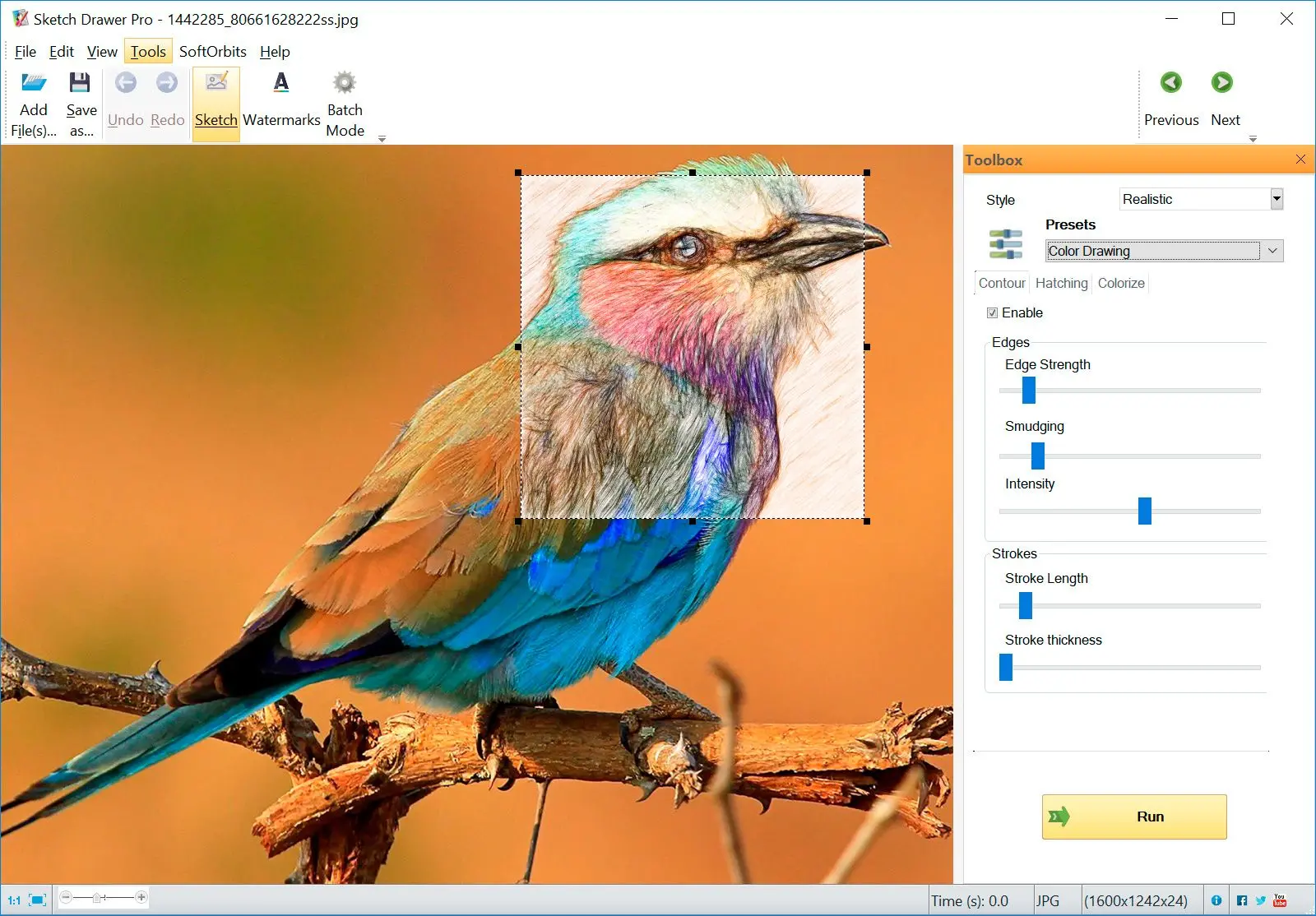The height and width of the screenshot is (916, 1316).
Task: Click the fit-to-screen icon in status bar
Action: [x=37, y=900]
